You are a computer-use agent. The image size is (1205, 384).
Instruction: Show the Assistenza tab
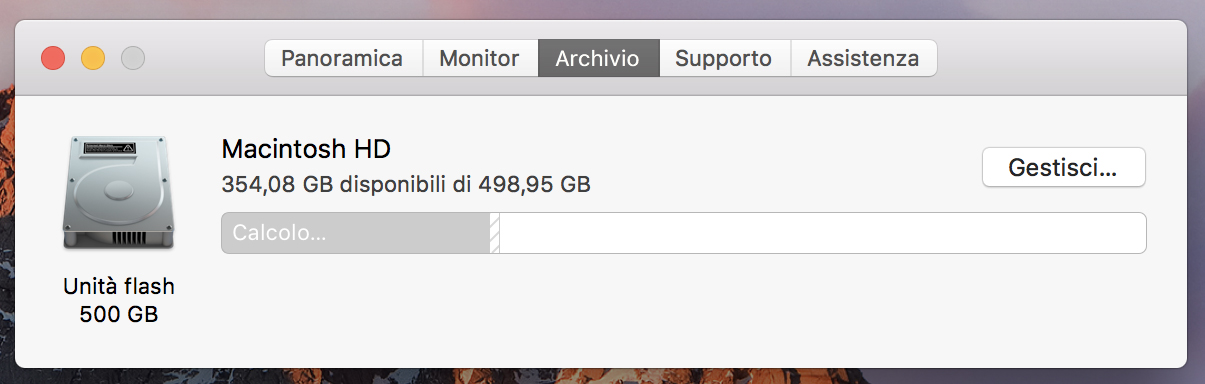(x=863, y=58)
